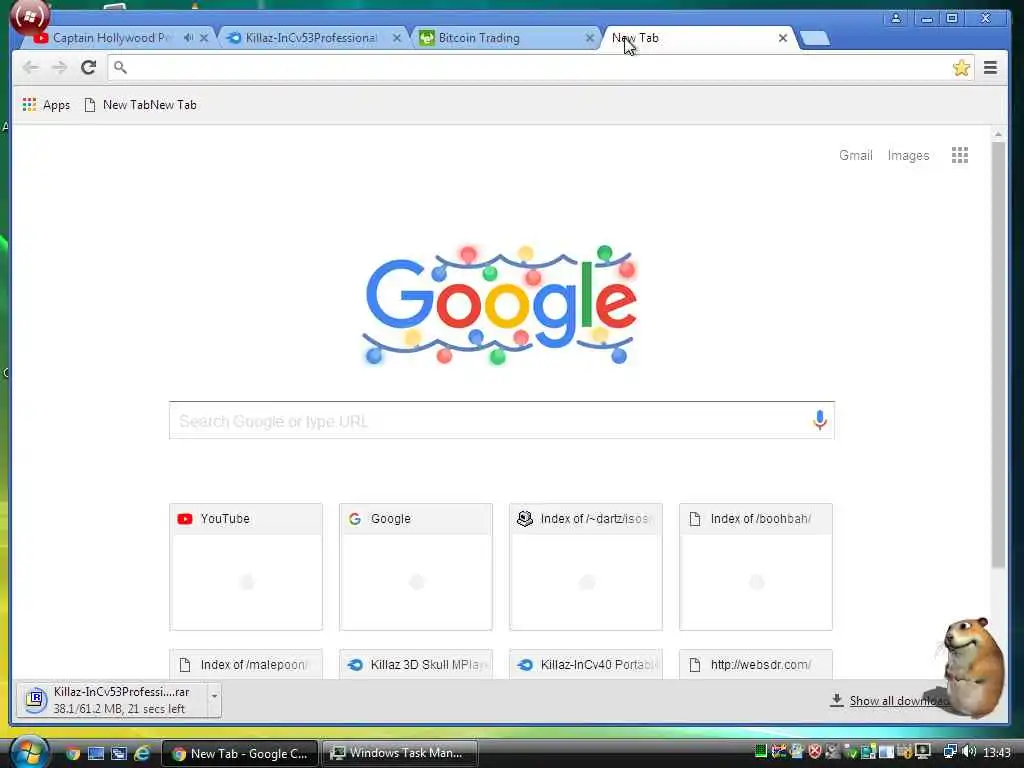
Task: Click Killaz-InCv53Professi...rar download item
Action: click(112, 700)
